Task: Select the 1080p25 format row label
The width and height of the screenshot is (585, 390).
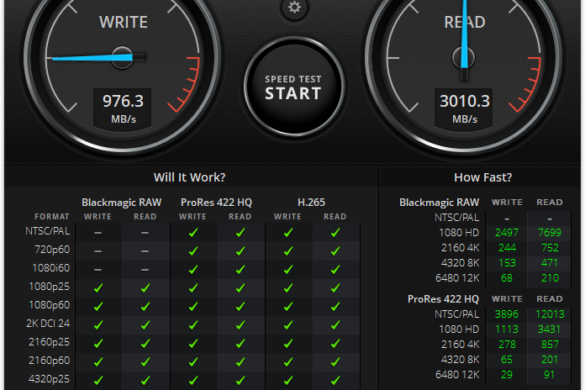Action: pyautogui.click(x=50, y=287)
